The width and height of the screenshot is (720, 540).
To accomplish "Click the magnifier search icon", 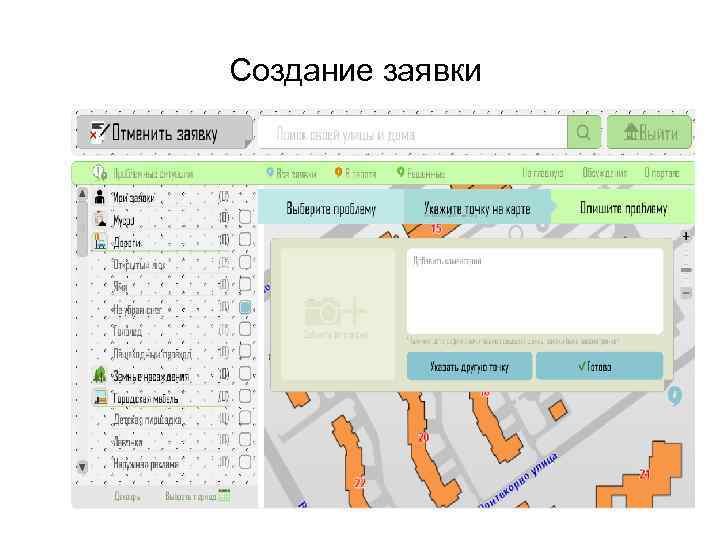I will coord(584,133).
